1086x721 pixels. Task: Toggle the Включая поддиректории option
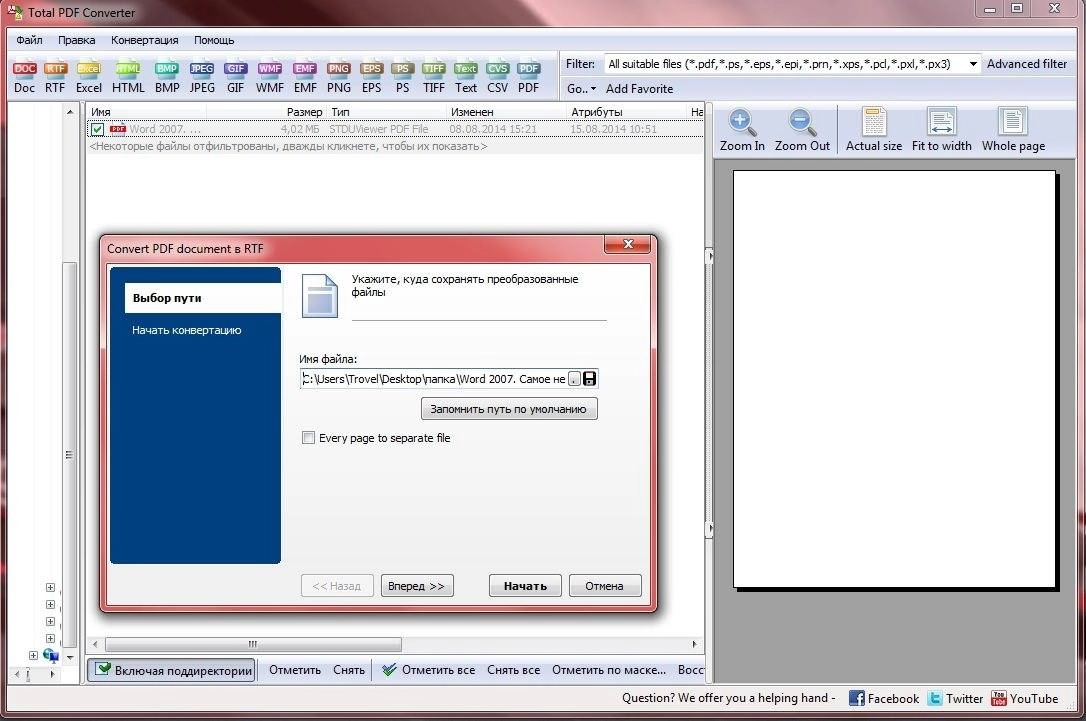(x=172, y=670)
